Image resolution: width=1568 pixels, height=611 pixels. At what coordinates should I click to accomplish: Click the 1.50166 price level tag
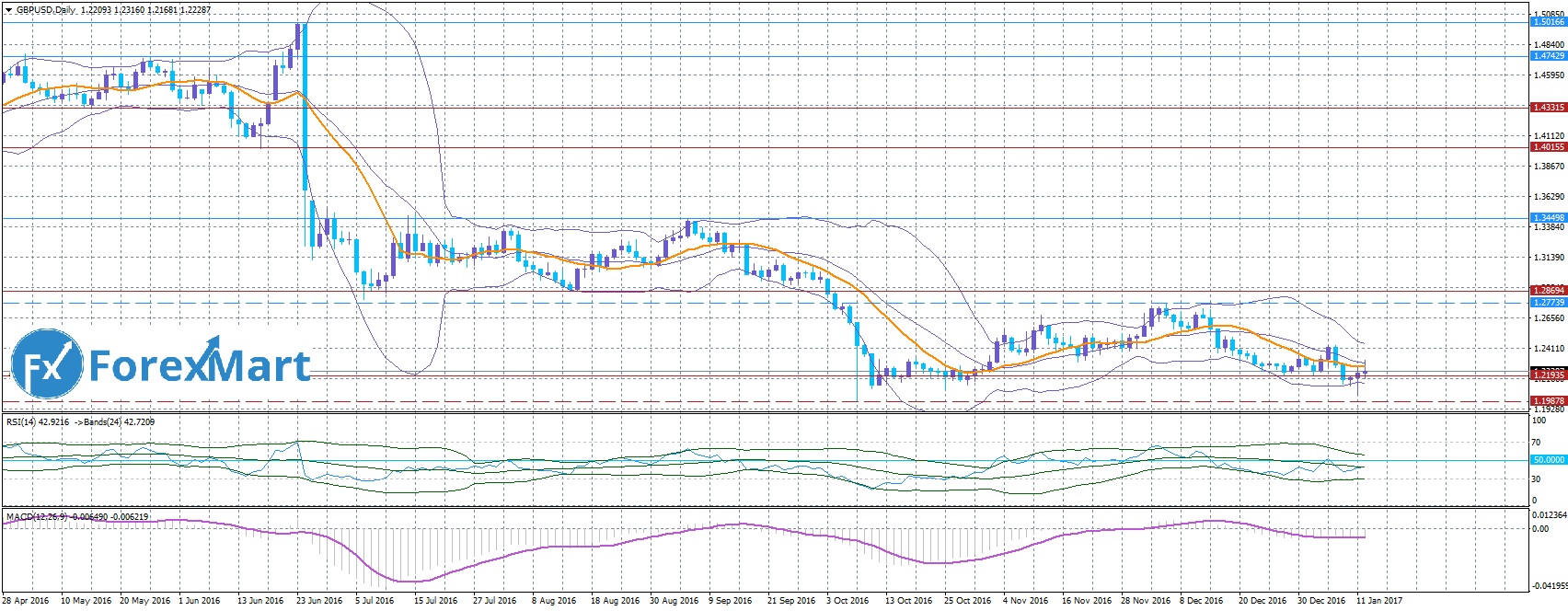tap(1548, 21)
